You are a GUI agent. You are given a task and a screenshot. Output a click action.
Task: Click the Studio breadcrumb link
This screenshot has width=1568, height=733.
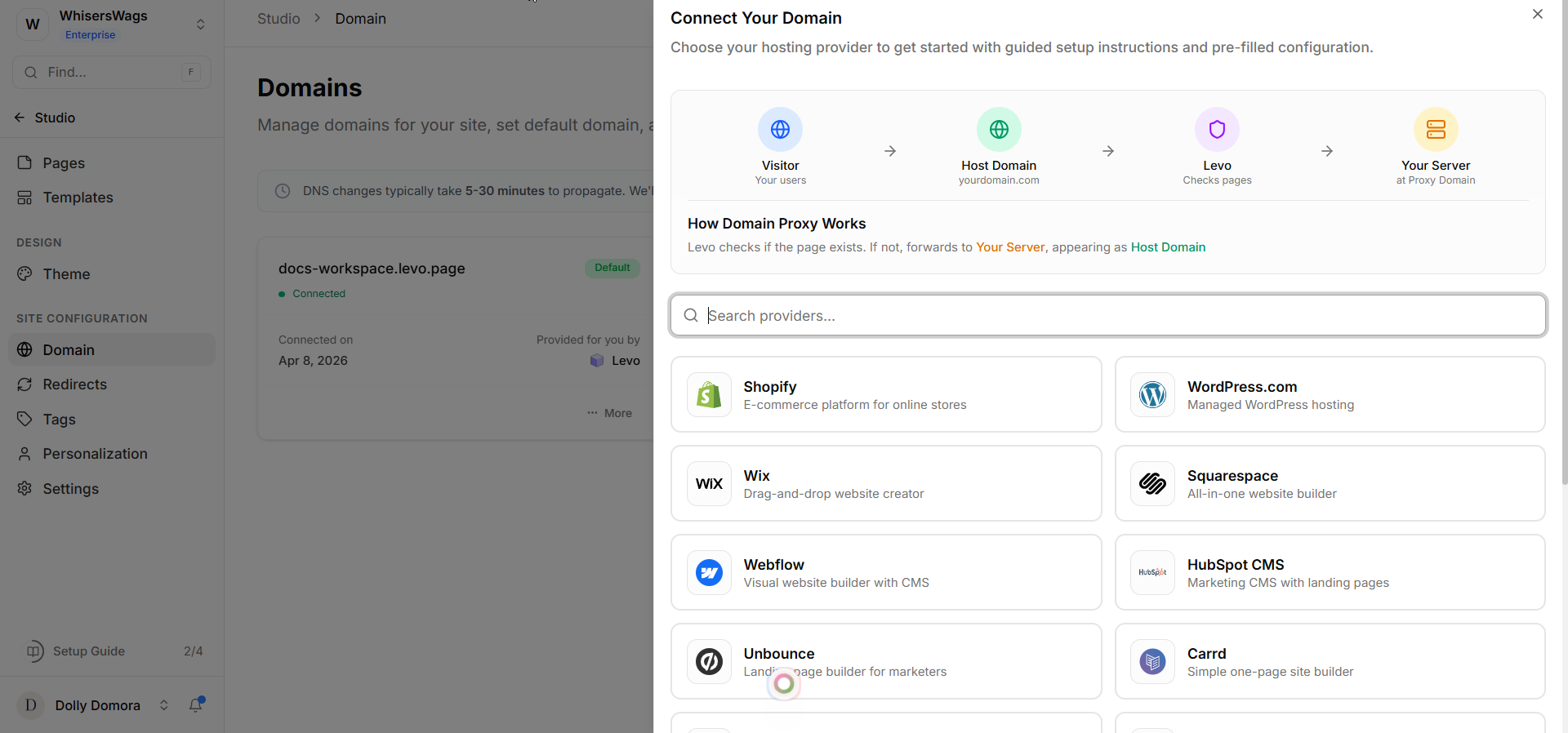(278, 19)
